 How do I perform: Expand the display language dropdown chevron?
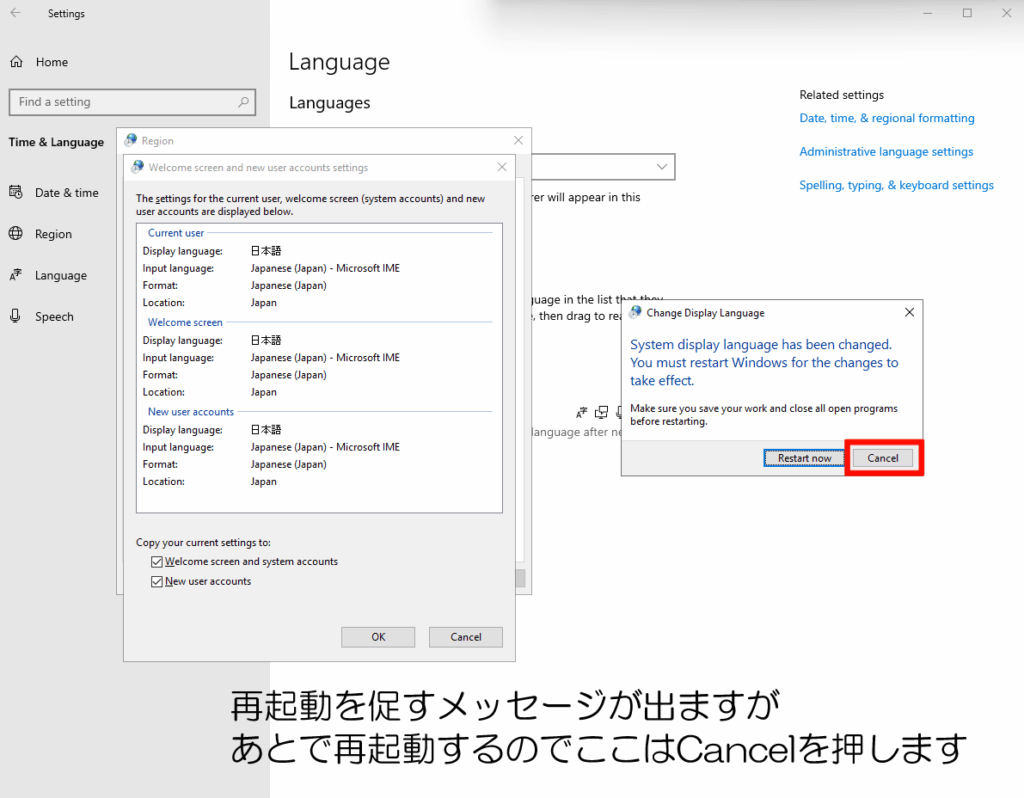662,166
